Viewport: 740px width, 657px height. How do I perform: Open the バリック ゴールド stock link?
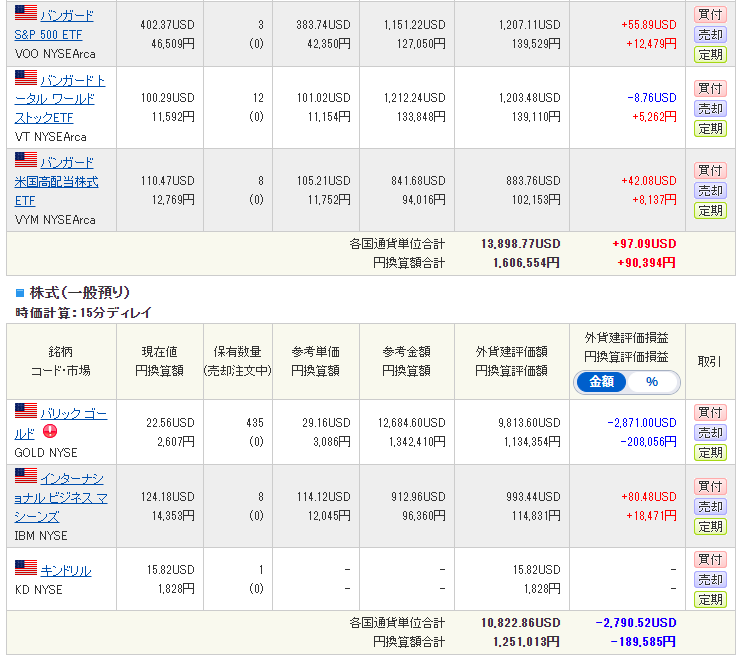pos(60,423)
